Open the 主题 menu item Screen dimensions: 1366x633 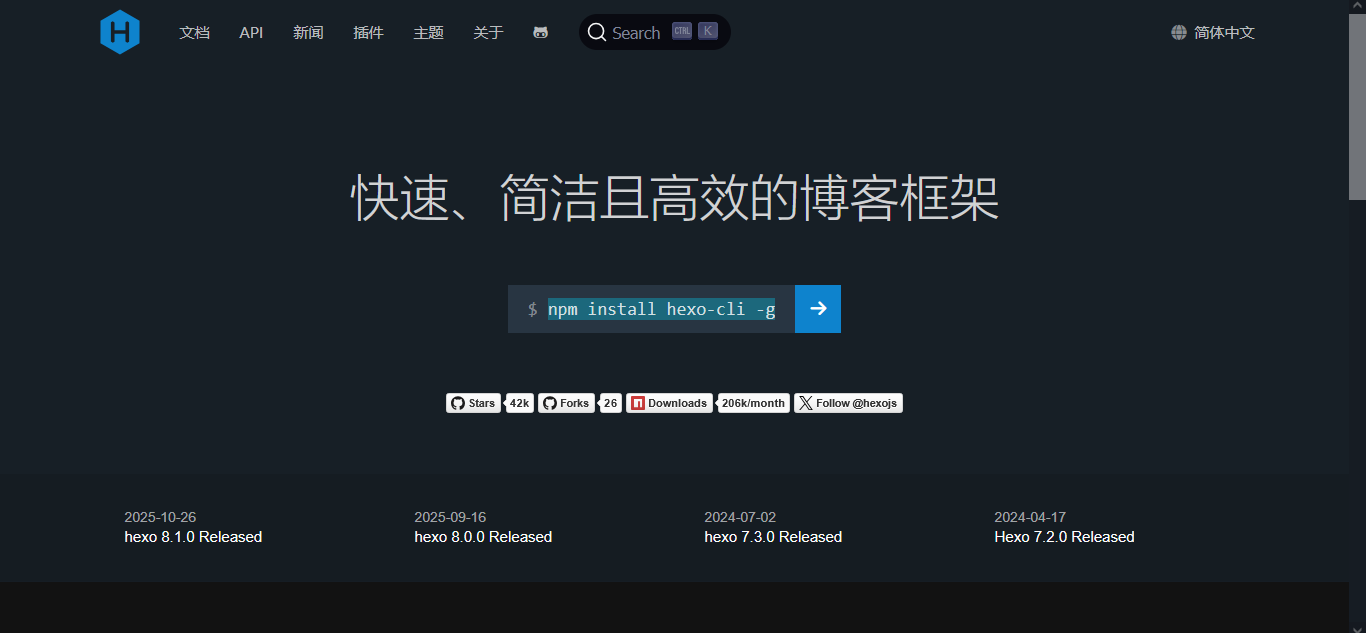428,32
